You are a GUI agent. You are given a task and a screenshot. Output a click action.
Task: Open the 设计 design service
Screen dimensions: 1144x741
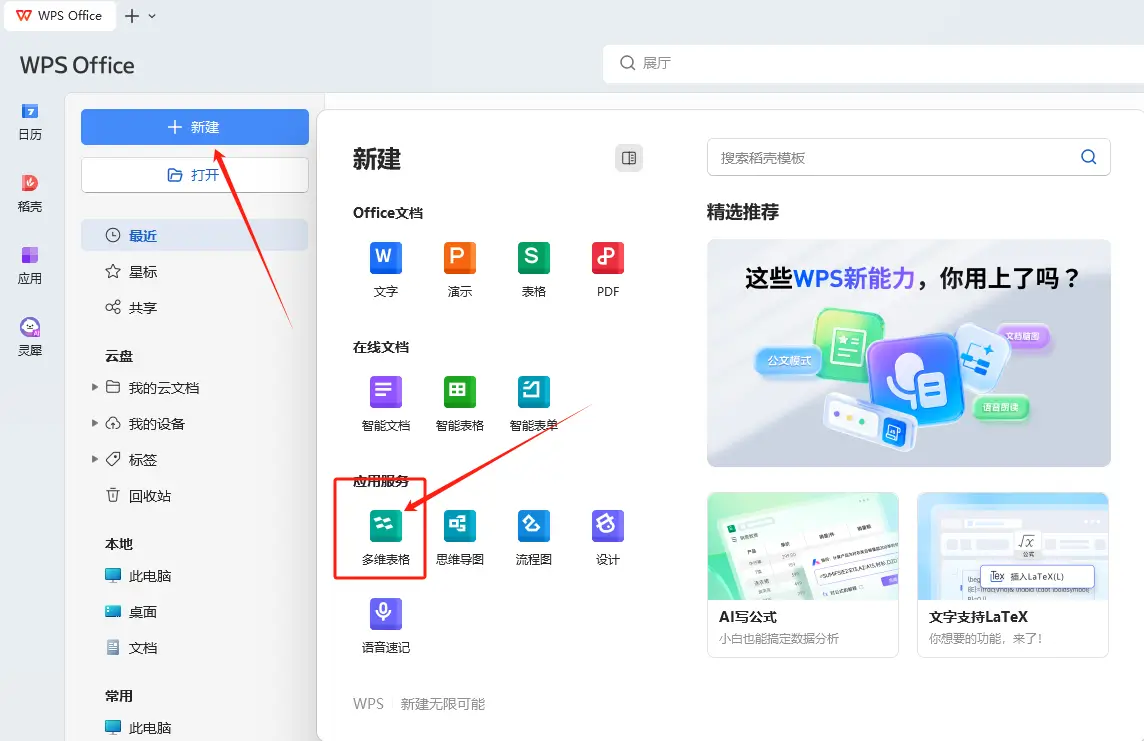pyautogui.click(x=608, y=538)
